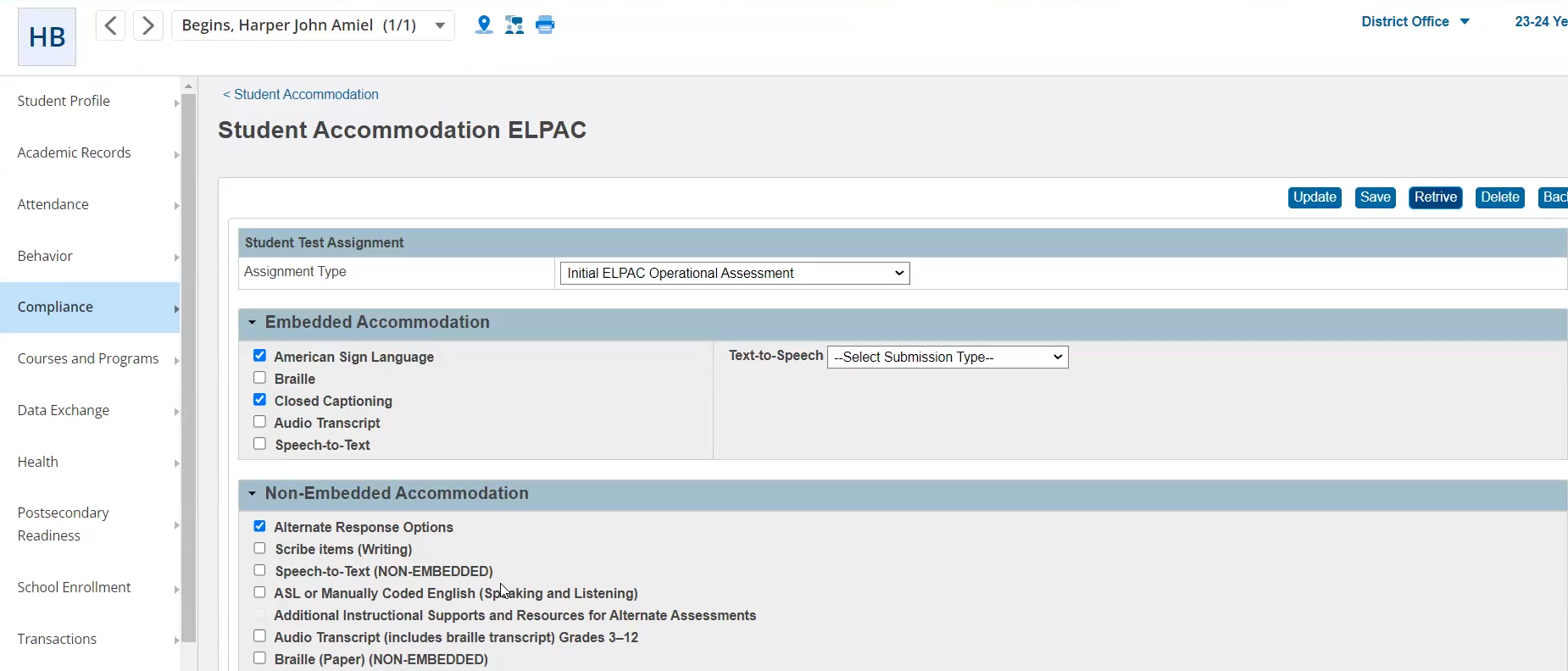Viewport: 1568px width, 671px height.
Task: Open the Assignment Type dropdown
Action: (x=734, y=273)
